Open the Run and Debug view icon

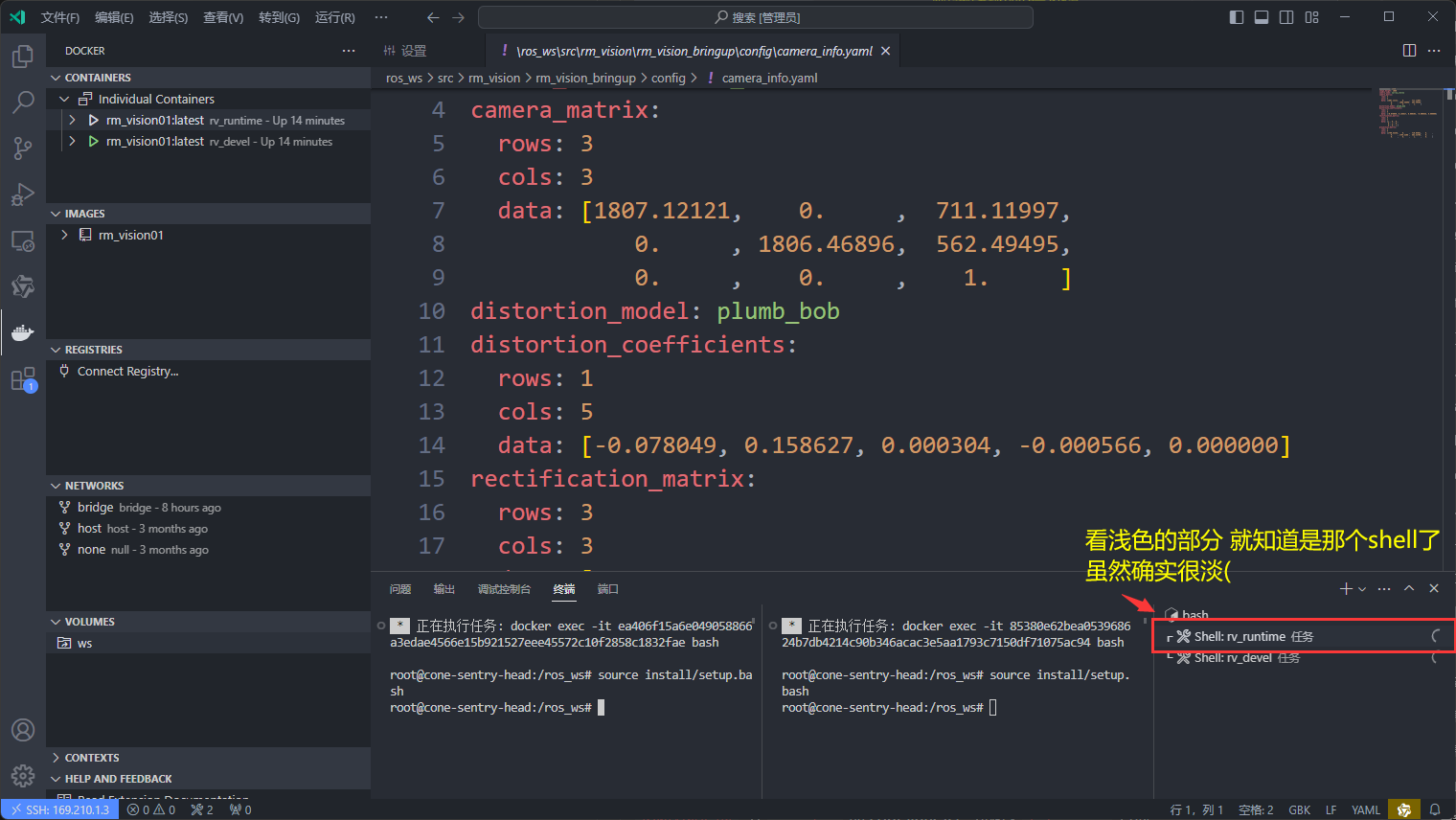click(23, 194)
